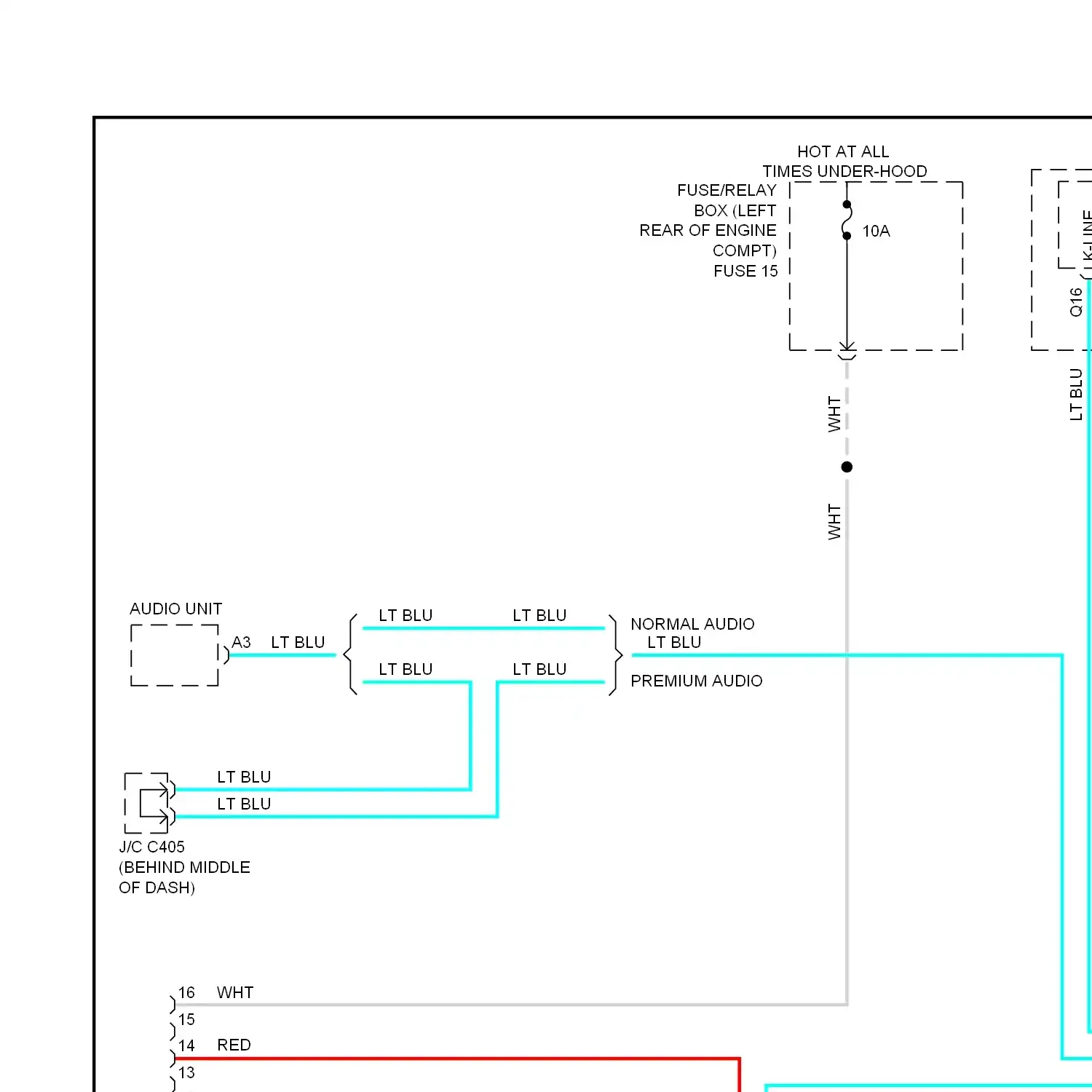Click the BEHIND MIDDLE OF DASH location text
This screenshot has width=1092, height=1092.
(184, 877)
